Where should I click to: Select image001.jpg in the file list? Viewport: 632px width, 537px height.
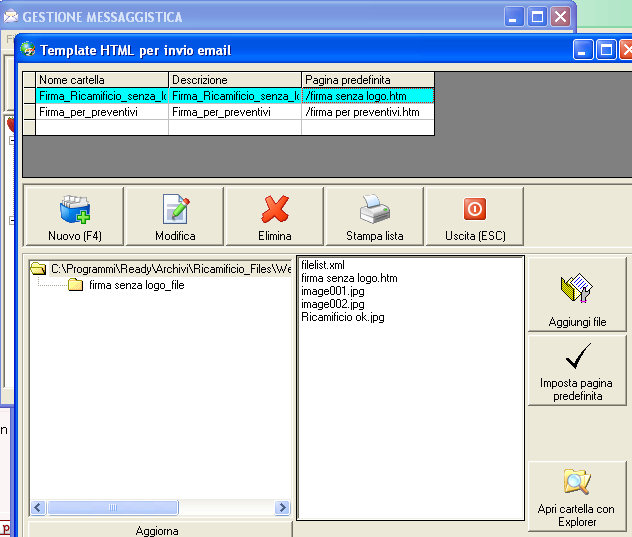(333, 291)
